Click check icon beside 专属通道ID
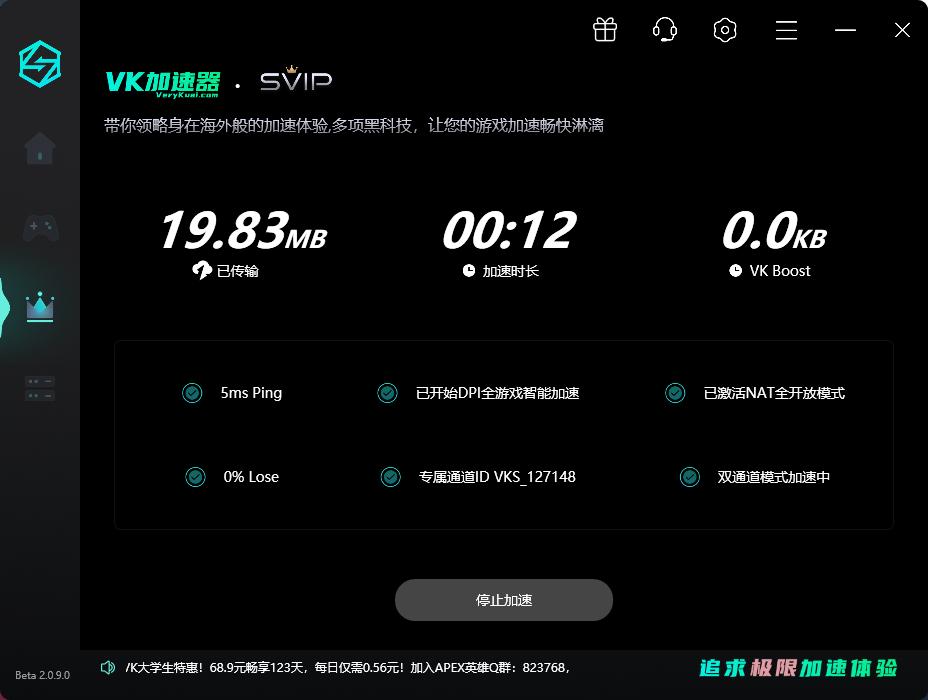This screenshot has height=700, width=928. [x=390, y=477]
